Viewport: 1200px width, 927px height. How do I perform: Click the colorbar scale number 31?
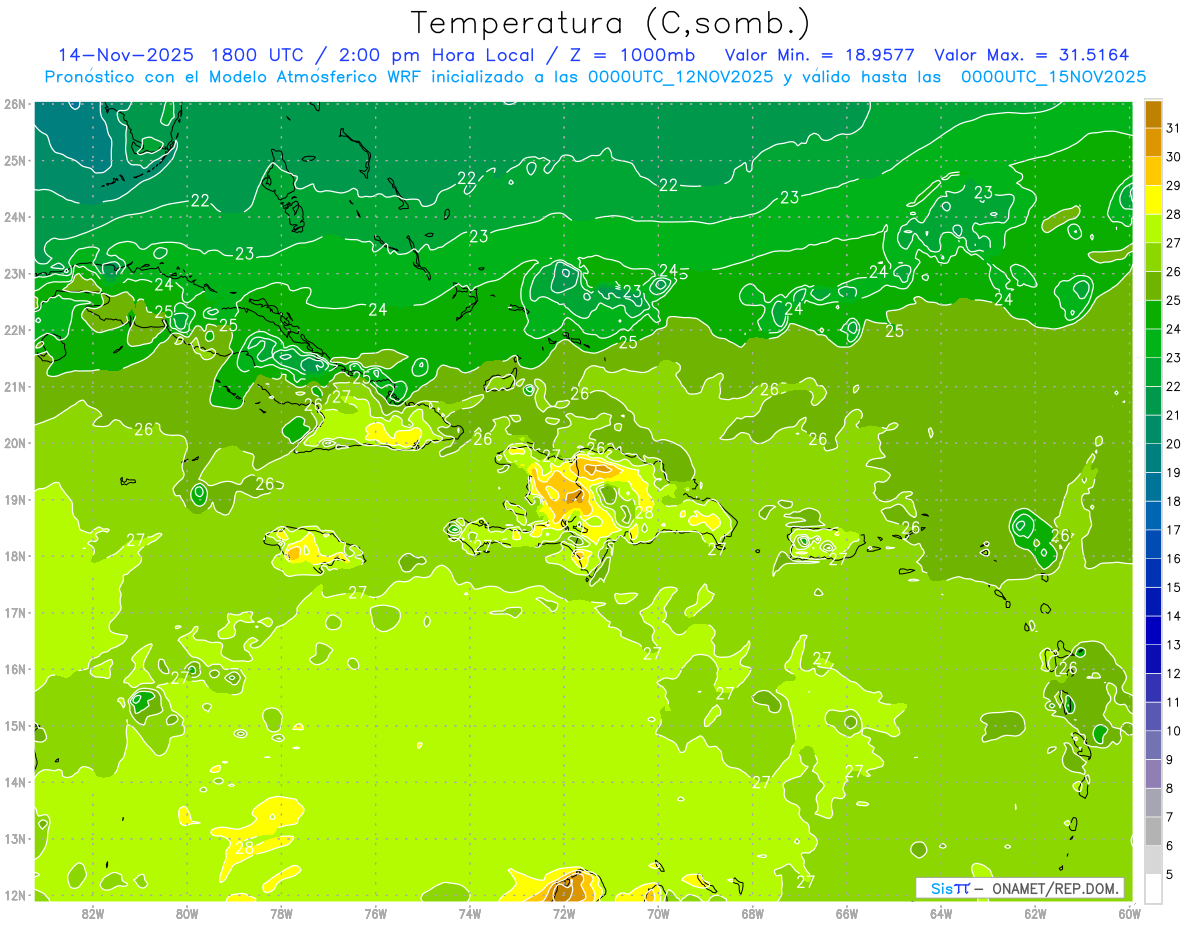[1174, 128]
